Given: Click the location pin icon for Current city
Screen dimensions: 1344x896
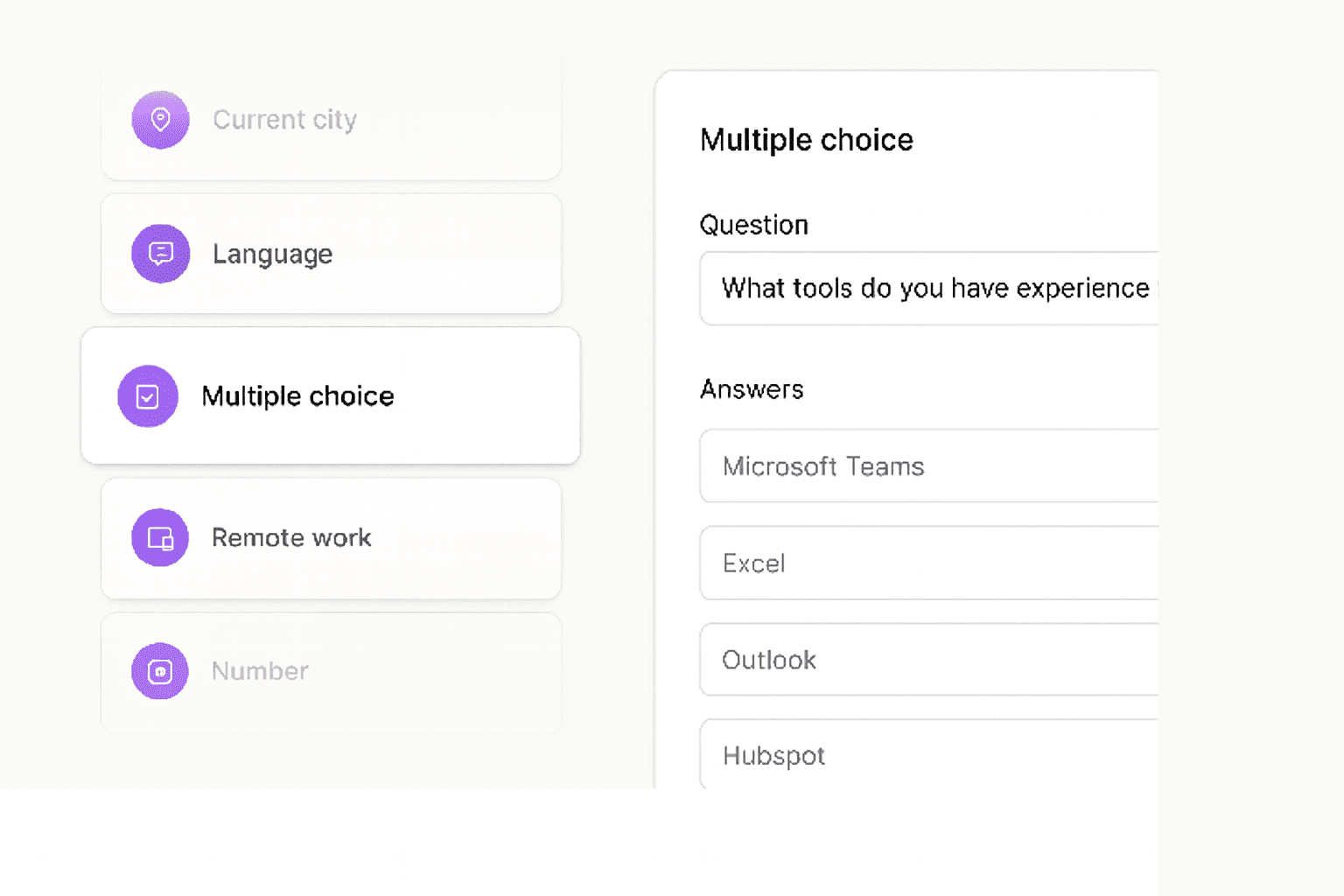Looking at the screenshot, I should point(160,120).
